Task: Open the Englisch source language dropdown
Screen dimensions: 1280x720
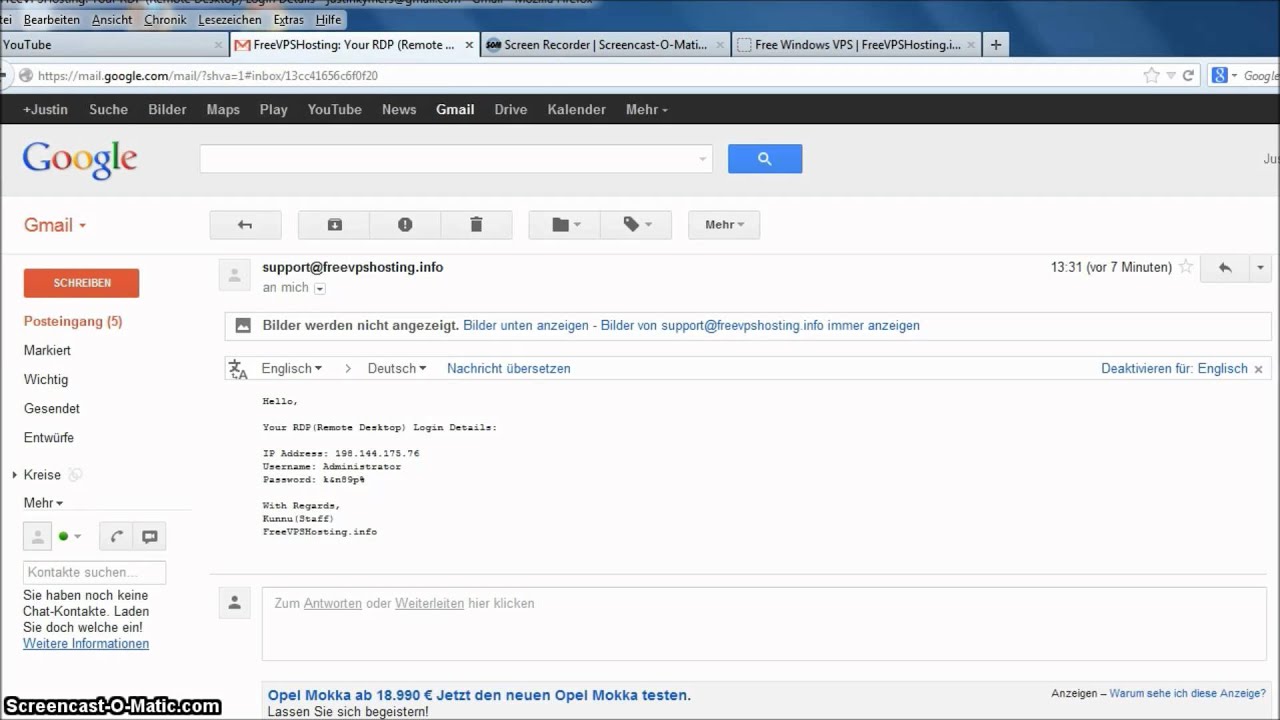Action: coord(291,368)
